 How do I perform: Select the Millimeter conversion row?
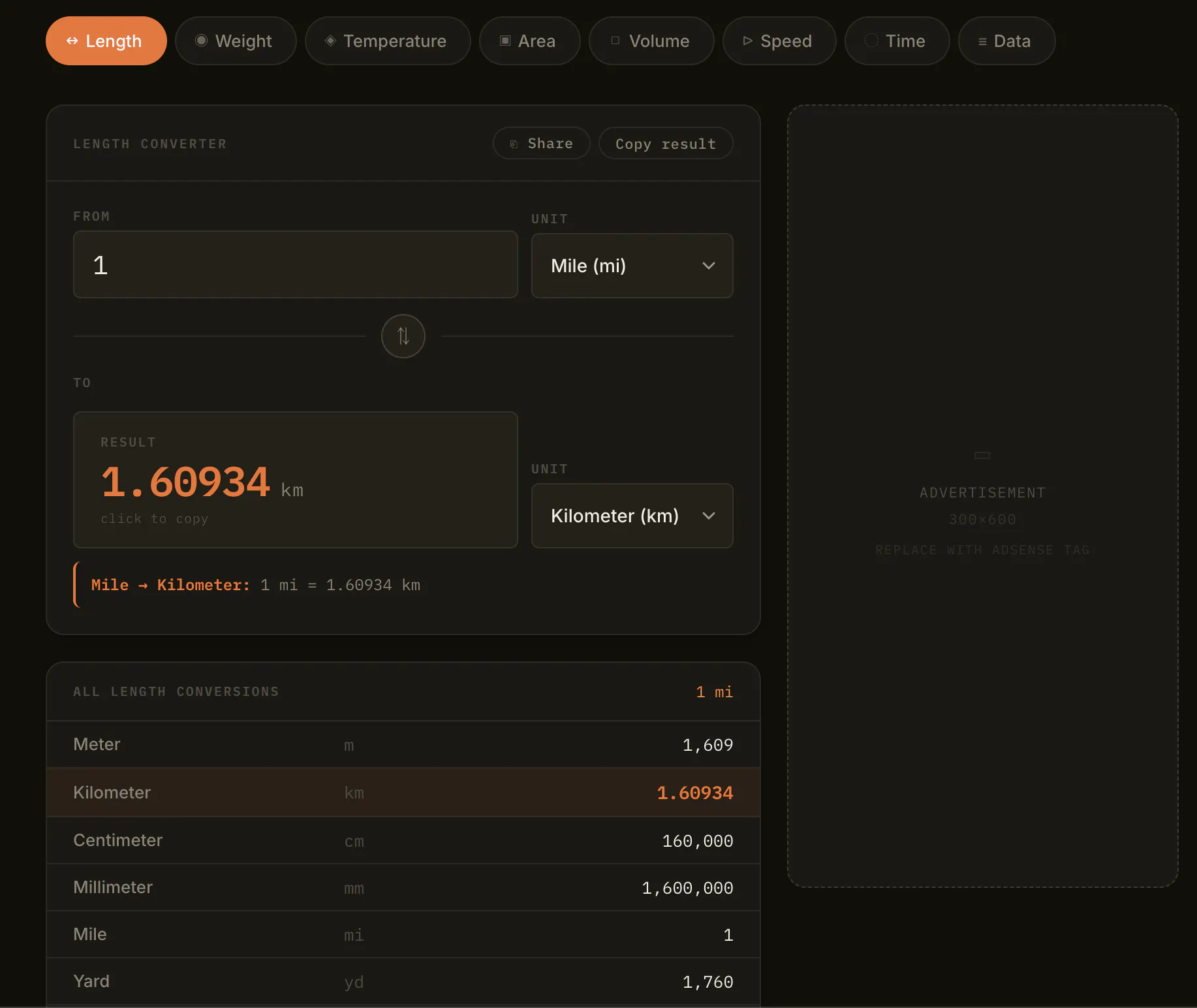tap(403, 887)
